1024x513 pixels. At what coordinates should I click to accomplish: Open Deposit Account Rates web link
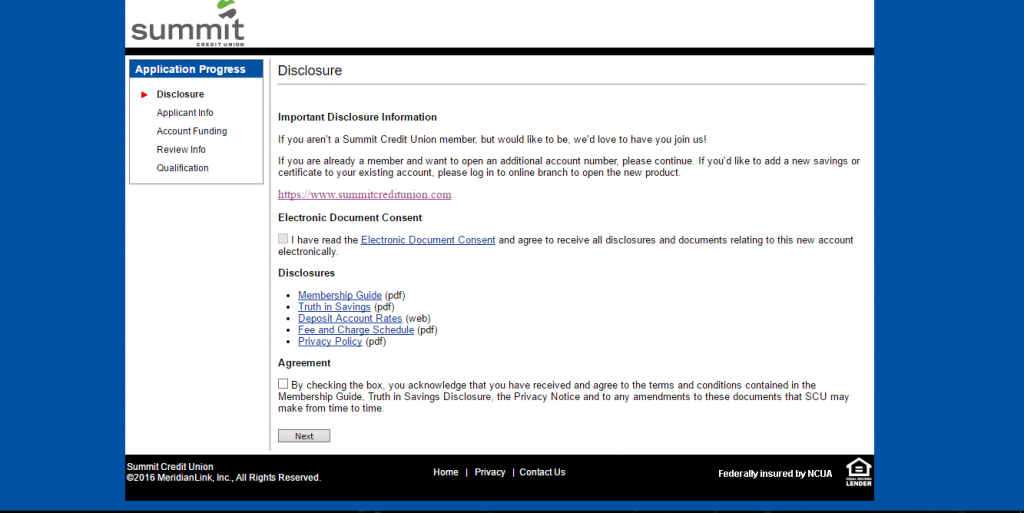(x=350, y=319)
